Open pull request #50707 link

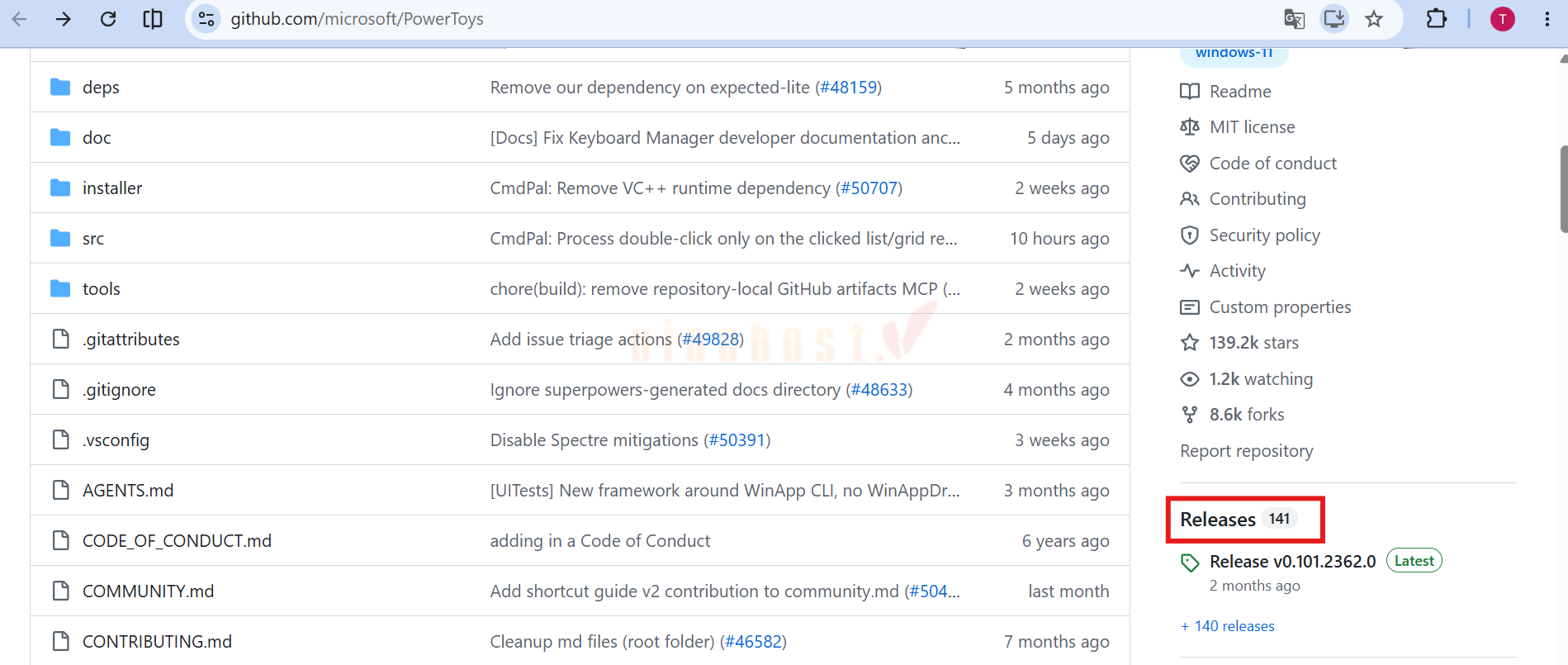[869, 188]
